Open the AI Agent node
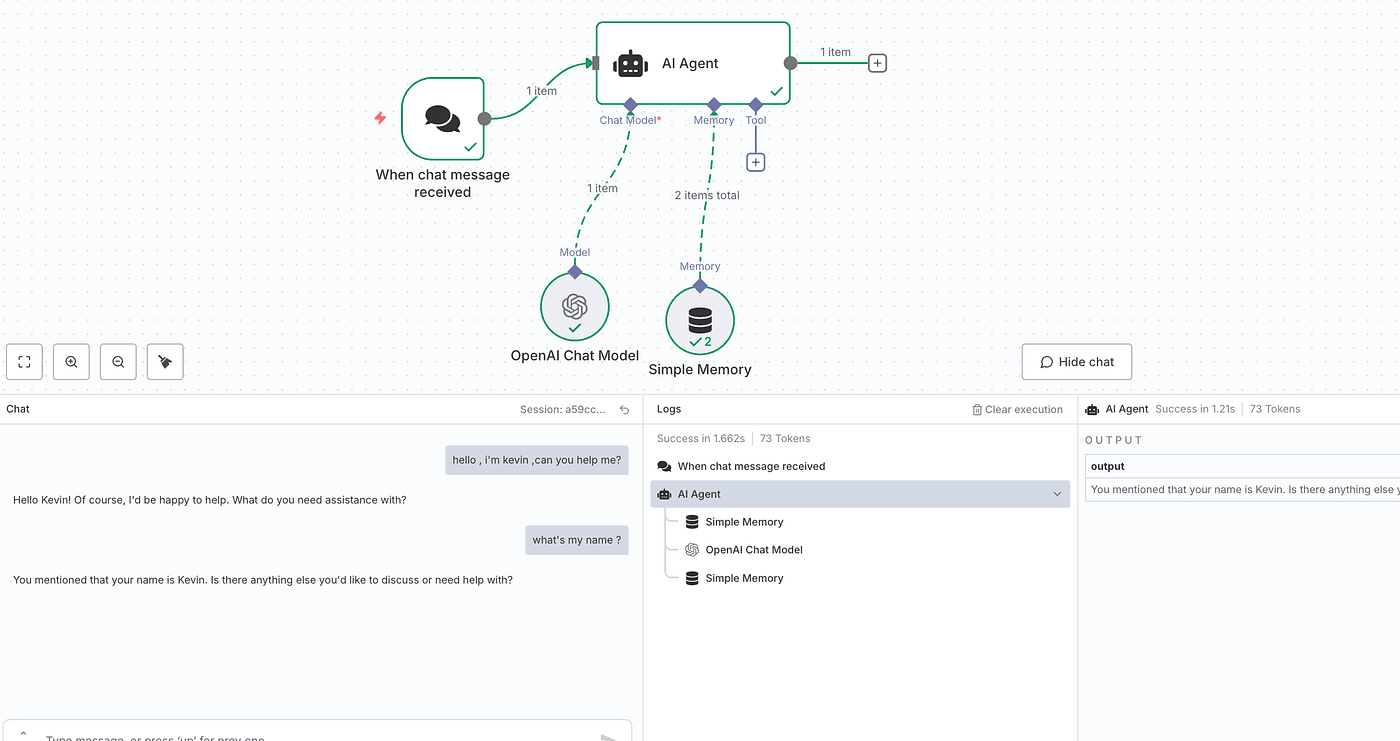1400x741 pixels. (692, 63)
